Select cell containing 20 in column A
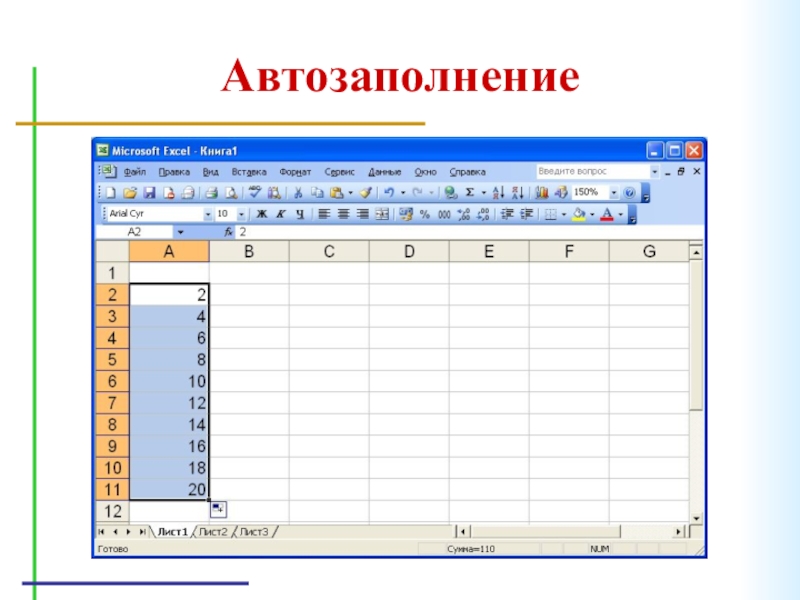The image size is (800, 600). 169,489
